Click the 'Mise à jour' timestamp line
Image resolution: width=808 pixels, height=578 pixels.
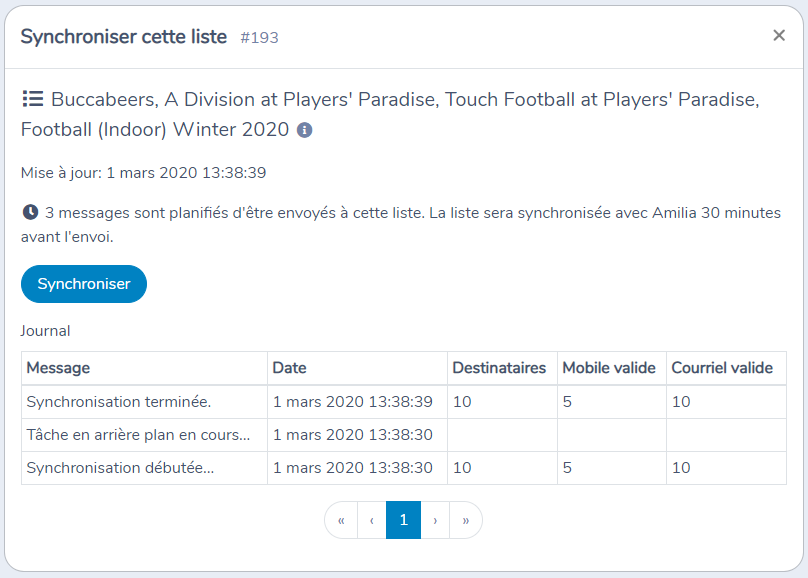[x=143, y=173]
